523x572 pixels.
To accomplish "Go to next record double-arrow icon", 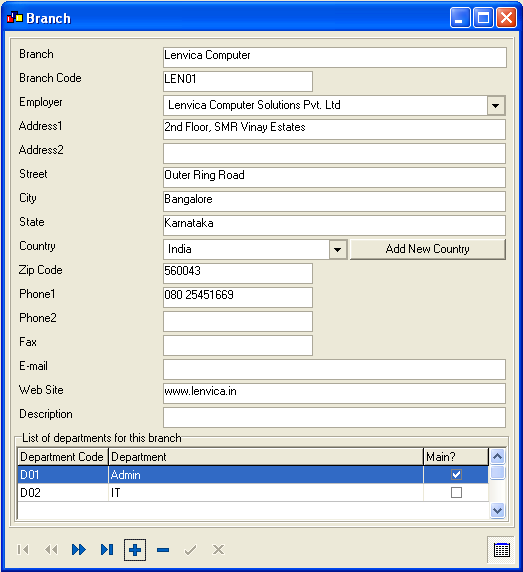I will tap(79, 549).
